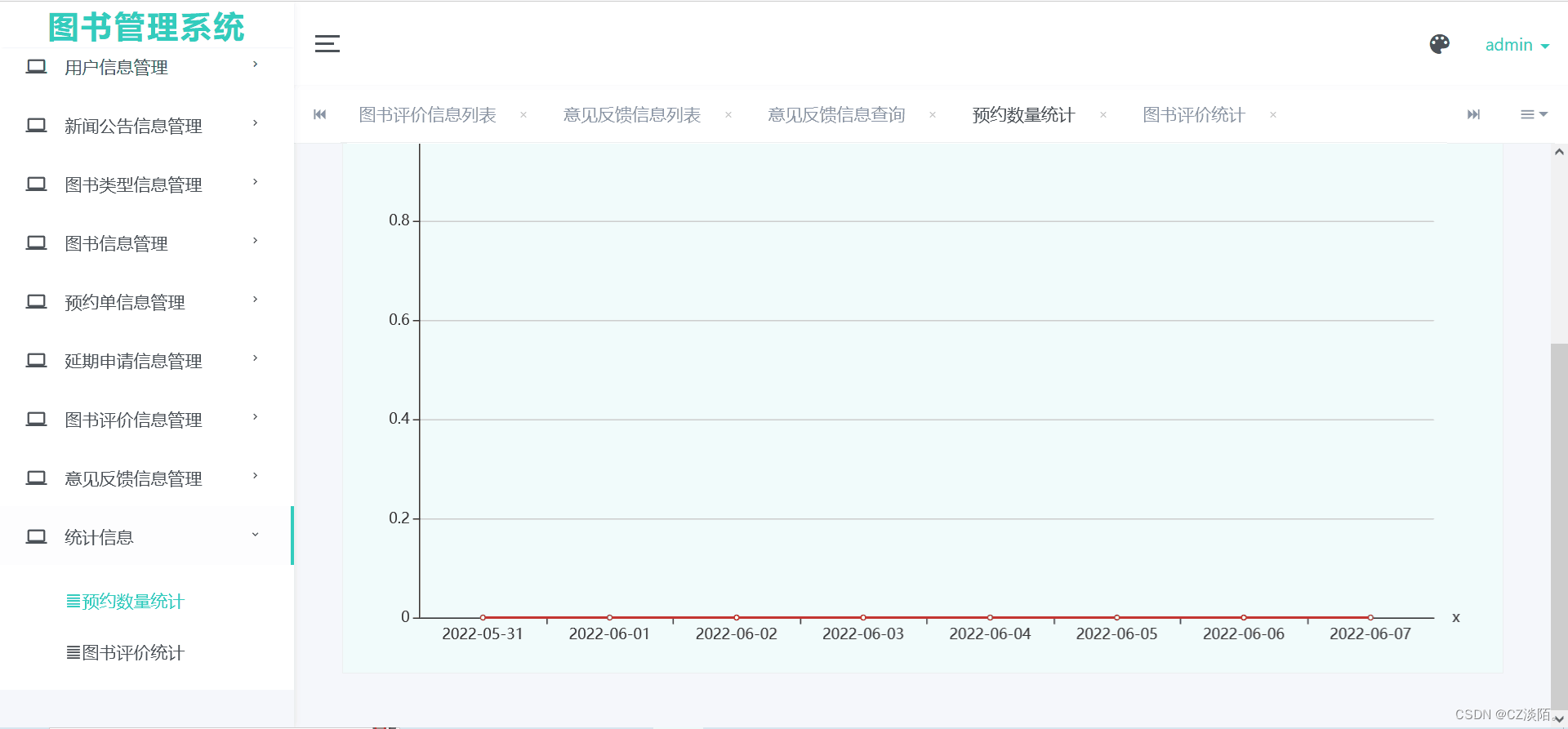Open 用户信息管理 sidebar menu
This screenshot has height=729, width=1568.
tap(147, 67)
